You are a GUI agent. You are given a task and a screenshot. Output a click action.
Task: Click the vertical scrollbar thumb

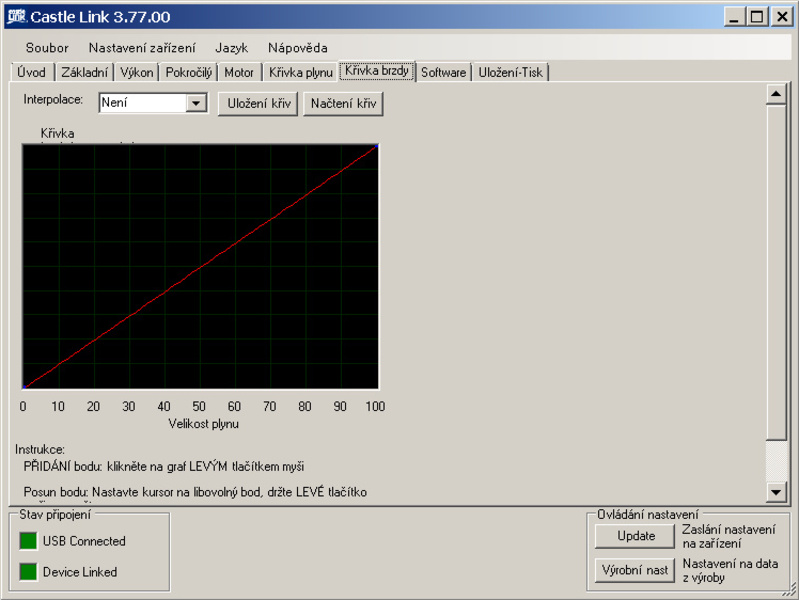click(x=776, y=271)
